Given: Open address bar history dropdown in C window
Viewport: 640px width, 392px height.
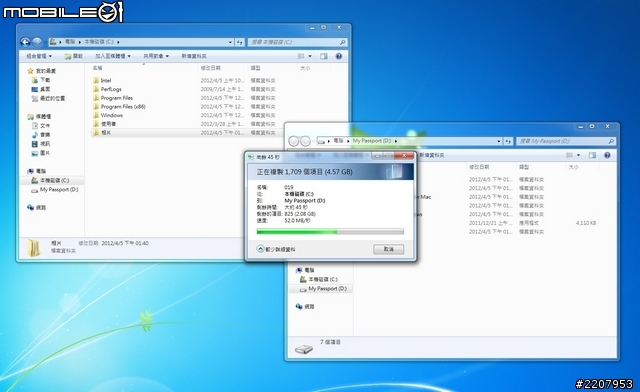Looking at the screenshot, I should (230, 42).
